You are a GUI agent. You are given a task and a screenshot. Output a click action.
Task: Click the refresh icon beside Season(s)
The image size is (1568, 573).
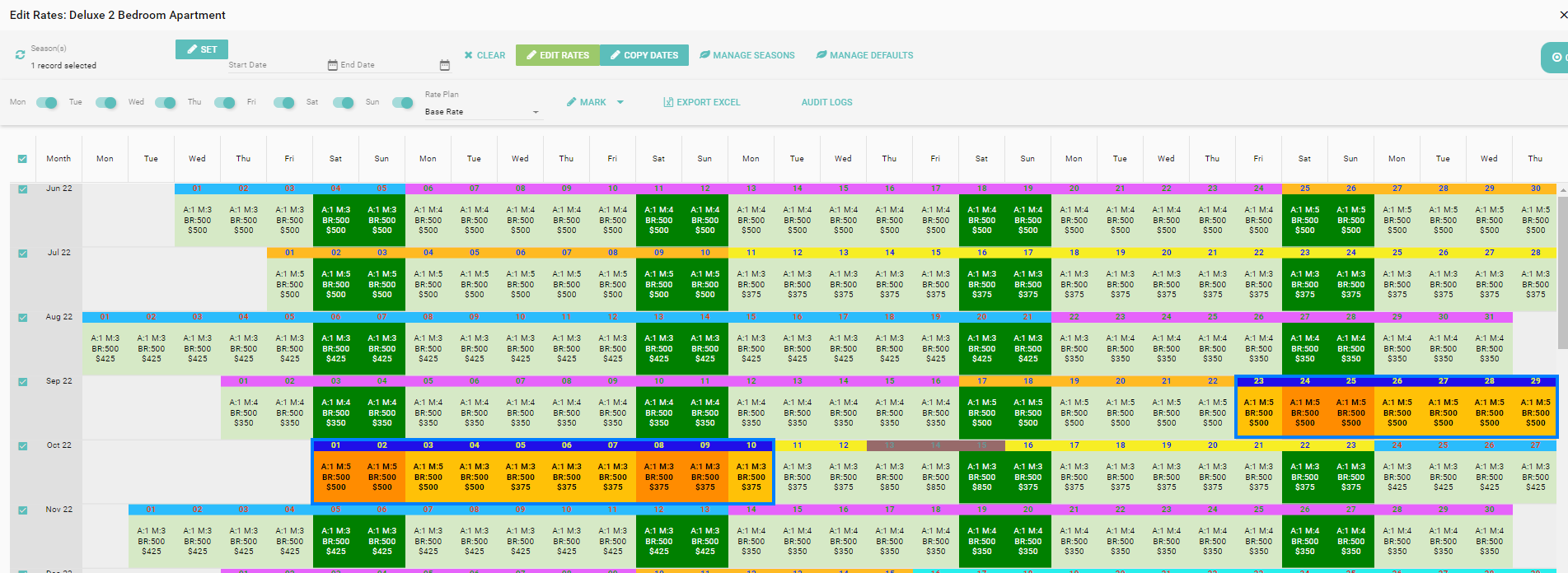coord(20,55)
